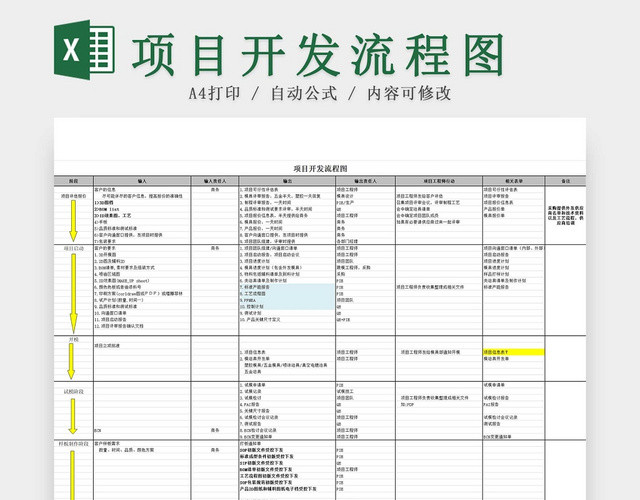This screenshot has width=640, height=500.
Task: Click the 试模员工 cell
Action: [x=345, y=391]
